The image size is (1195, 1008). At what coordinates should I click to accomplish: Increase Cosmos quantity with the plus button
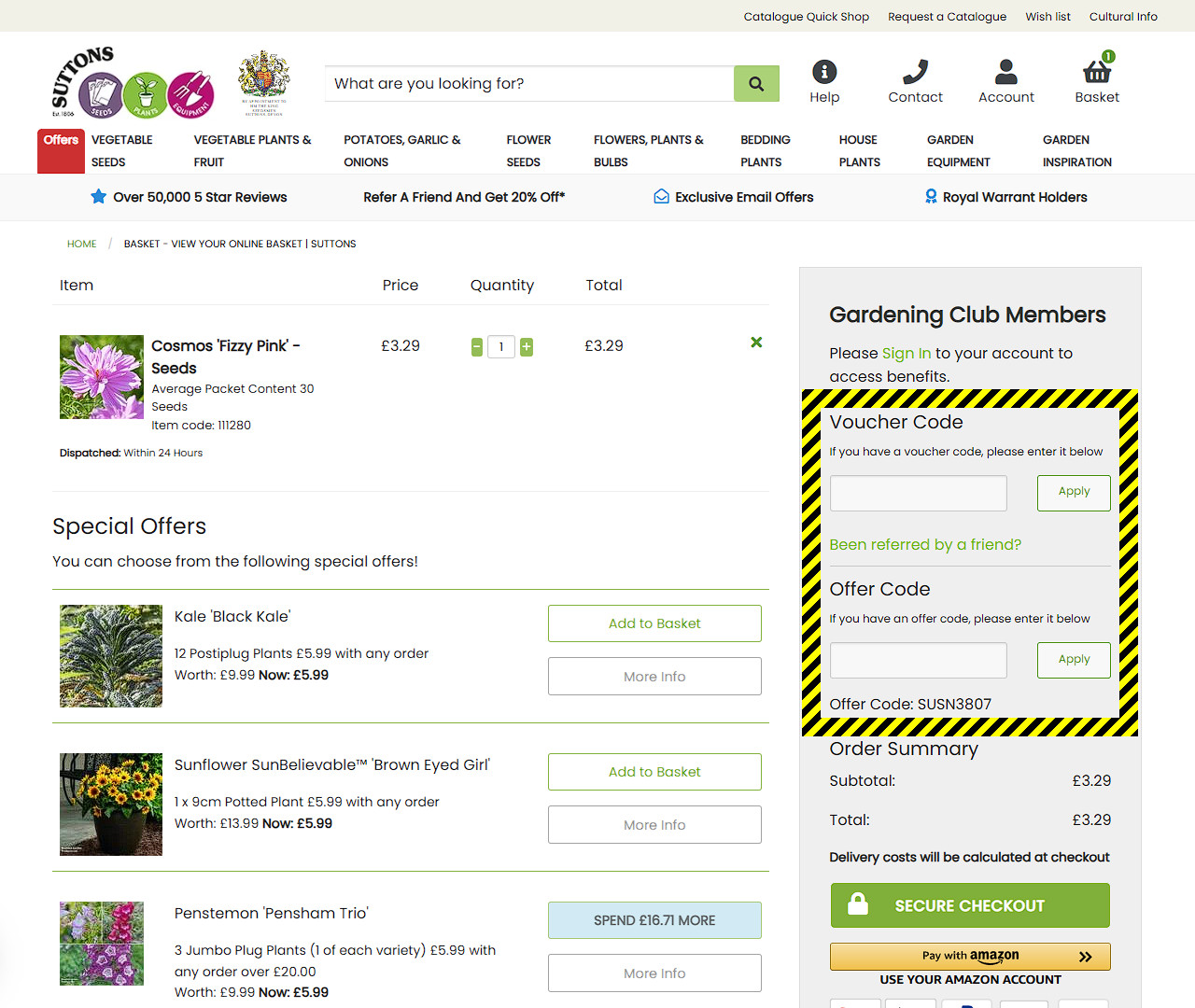[527, 347]
